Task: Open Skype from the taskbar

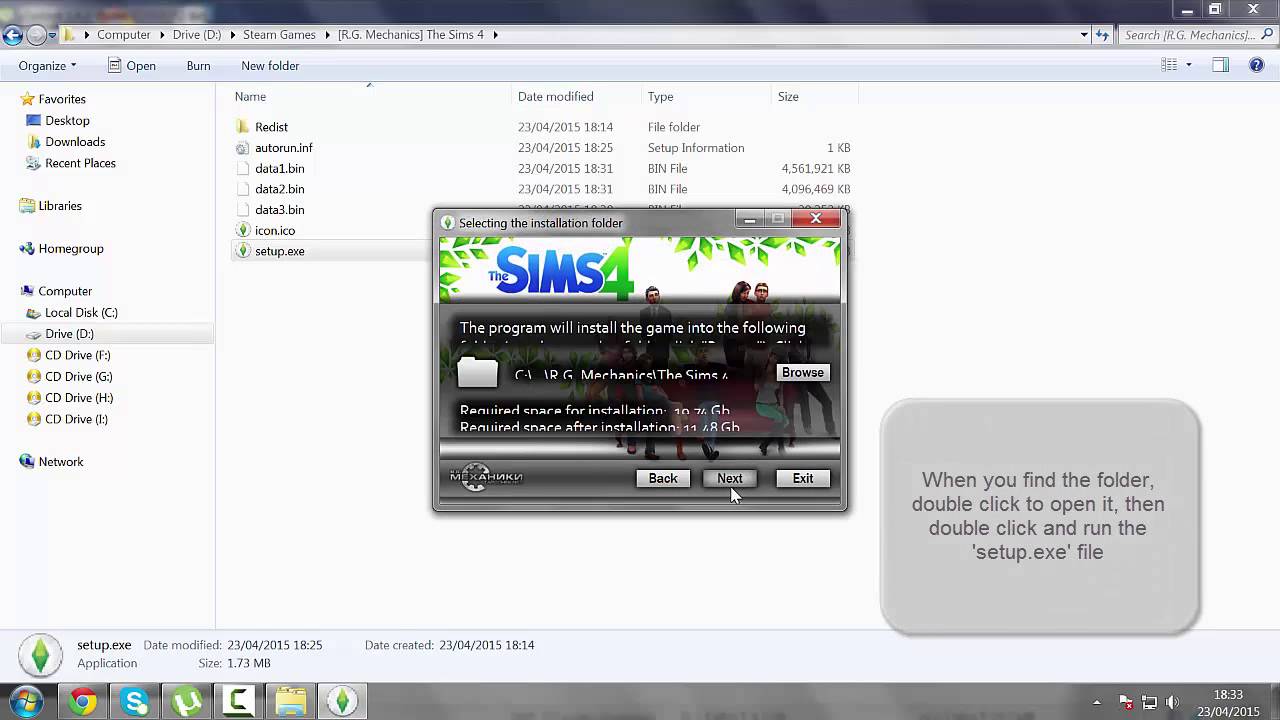Action: [135, 702]
